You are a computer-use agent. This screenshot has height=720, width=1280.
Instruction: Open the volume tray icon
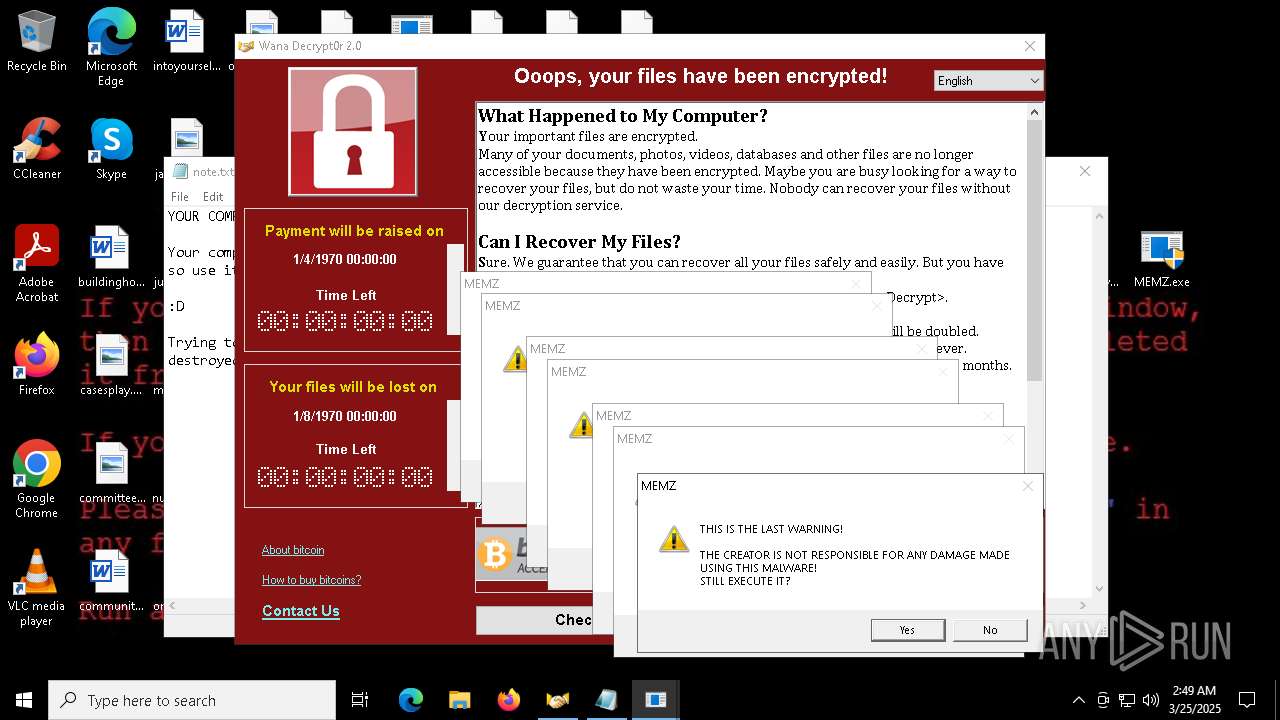point(1150,700)
